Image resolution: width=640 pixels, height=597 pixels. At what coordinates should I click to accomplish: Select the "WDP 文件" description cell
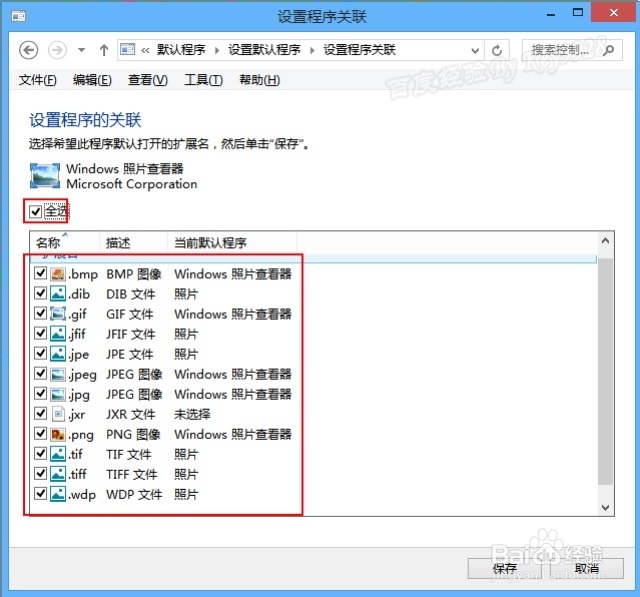tap(134, 494)
